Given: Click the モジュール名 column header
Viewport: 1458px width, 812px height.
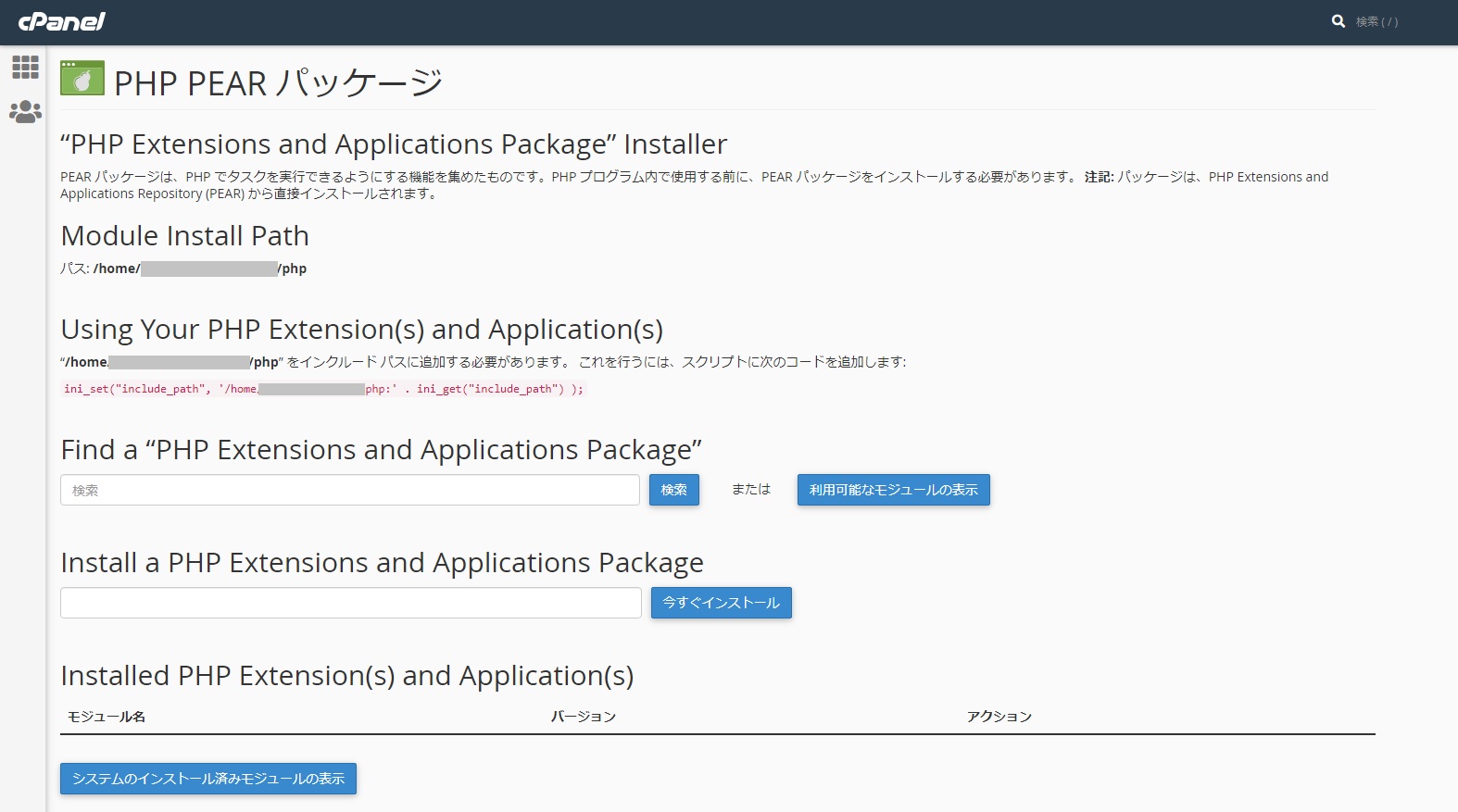Looking at the screenshot, I should click(x=107, y=717).
